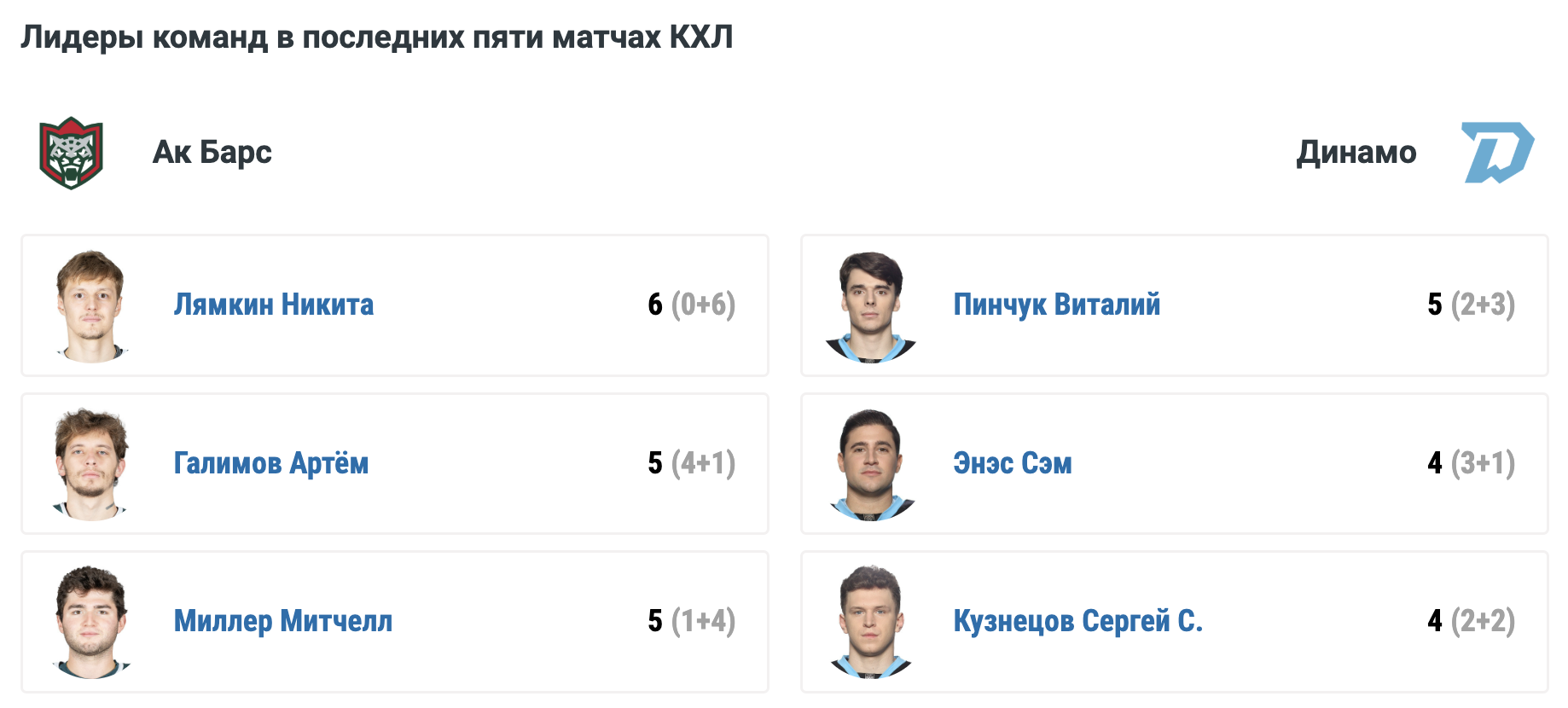Click Галимов Артём's player photo

click(91, 464)
